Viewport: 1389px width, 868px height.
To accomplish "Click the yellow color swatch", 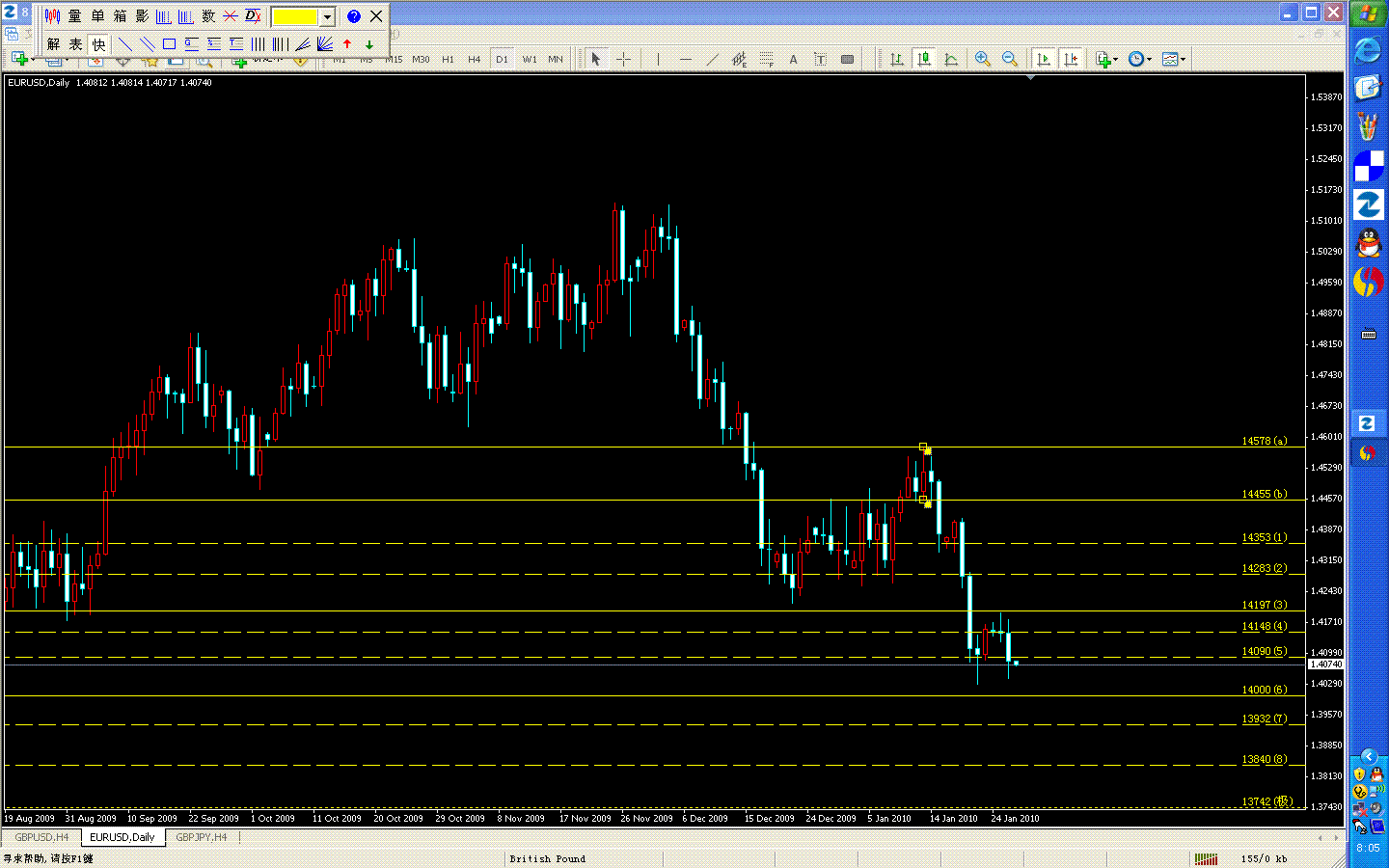I will [x=295, y=17].
